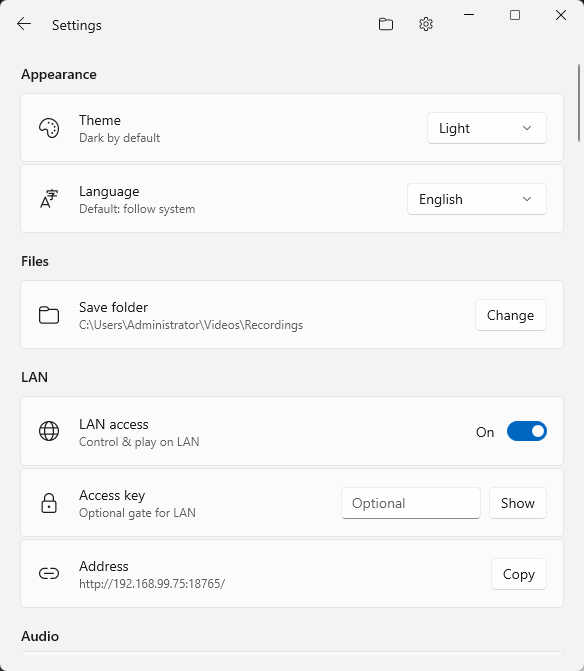Click the Access key lock icon
Viewport: 584px width, 671px height.
click(49, 503)
